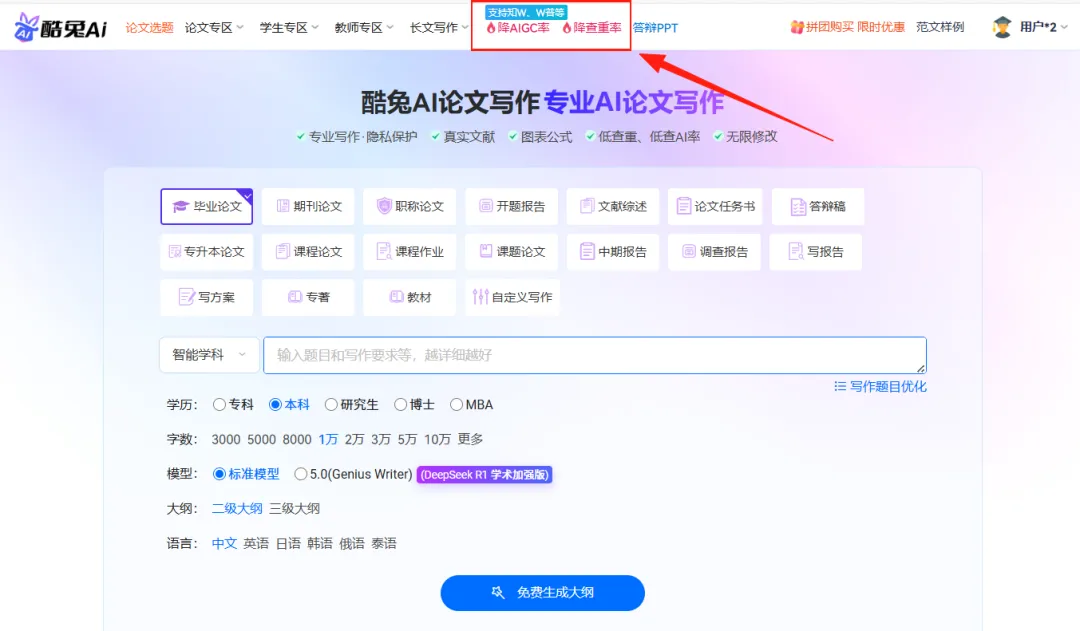Select the 2万 word count option
This screenshot has height=631, width=1080.
click(x=355, y=439)
